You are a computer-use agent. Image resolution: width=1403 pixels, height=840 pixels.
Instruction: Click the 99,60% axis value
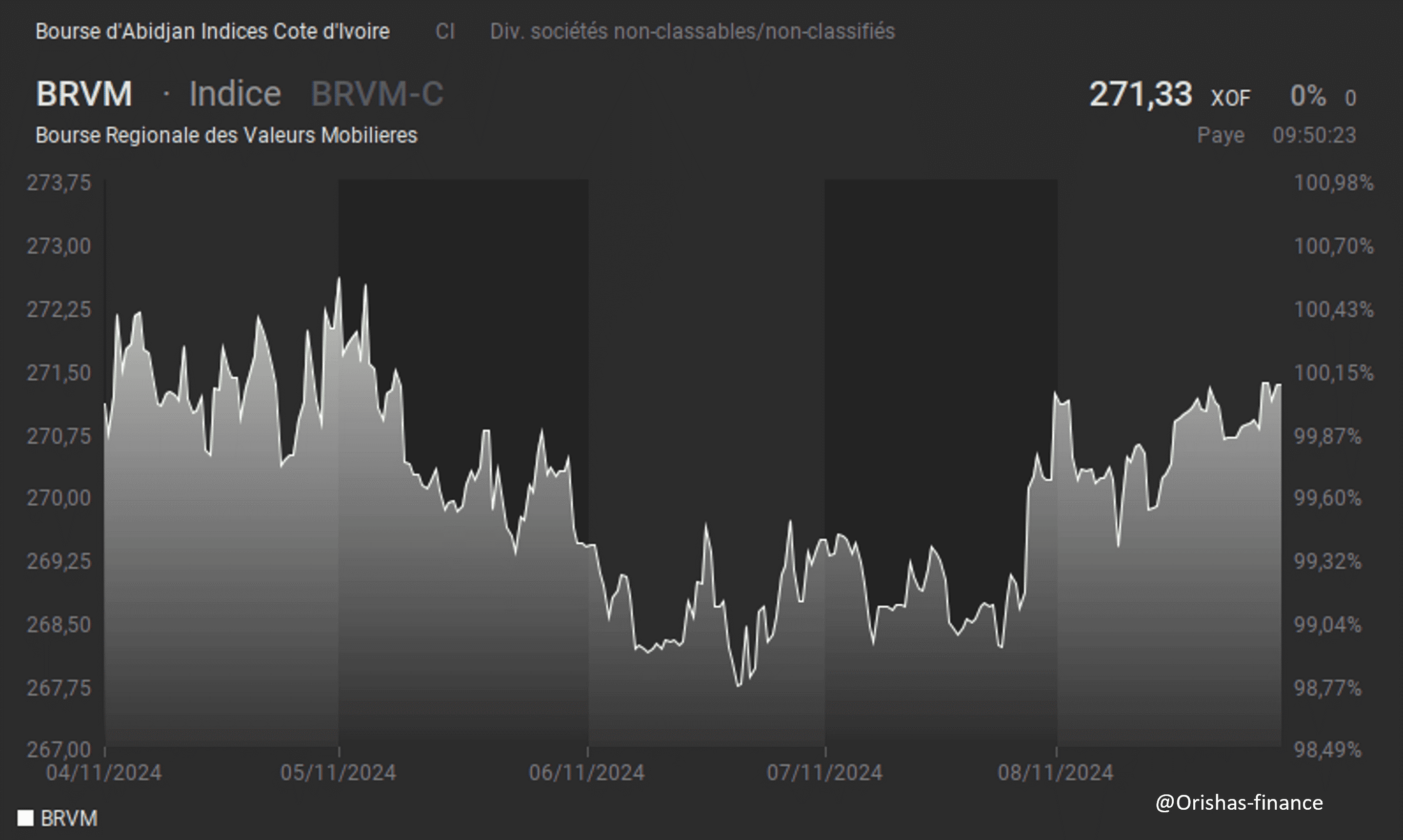[x=1328, y=498]
